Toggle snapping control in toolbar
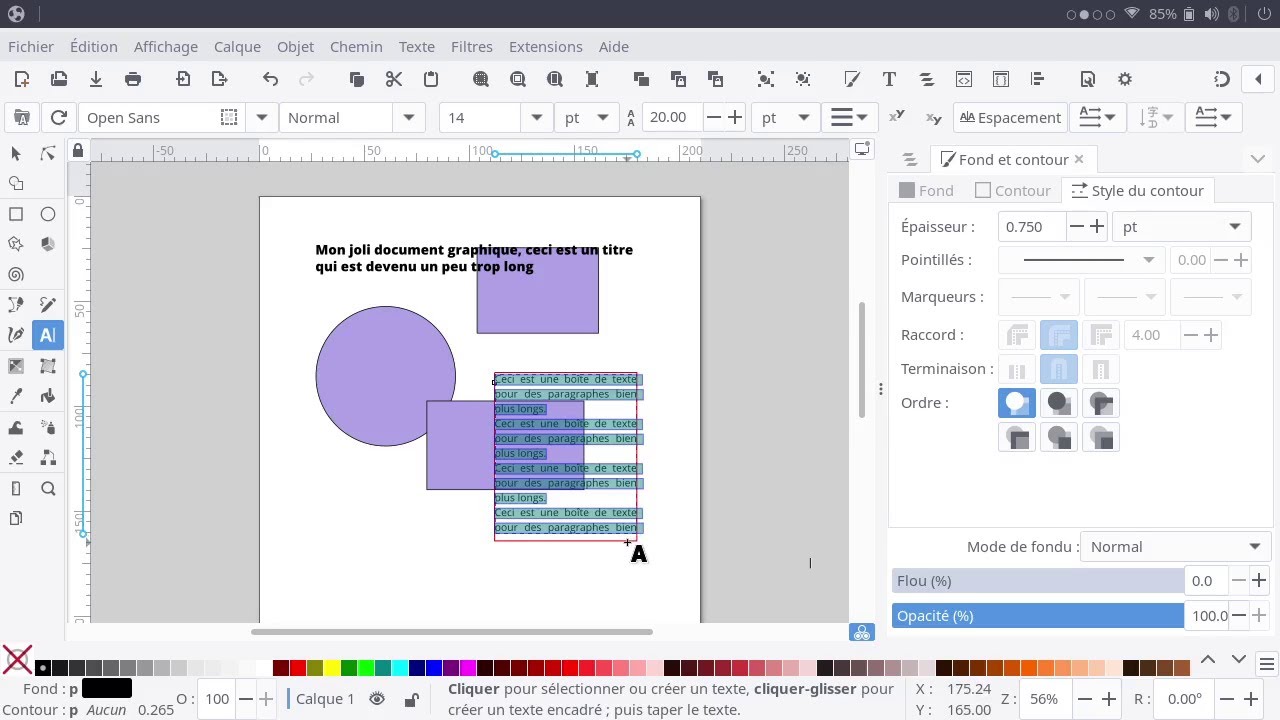The image size is (1280, 720). point(1221,79)
